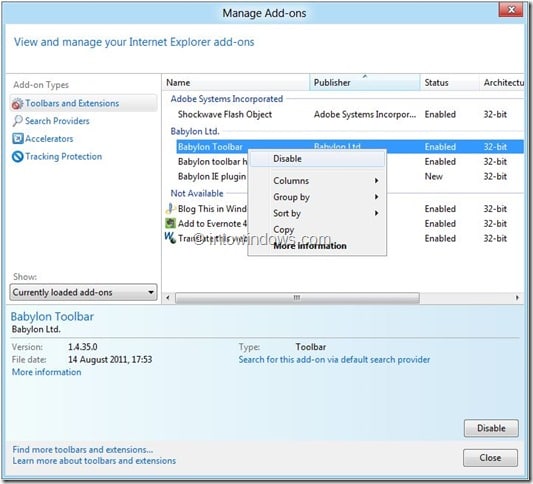Click the Add to Evernote elephant icon
Screen dimensions: 533x484
coord(170,223)
